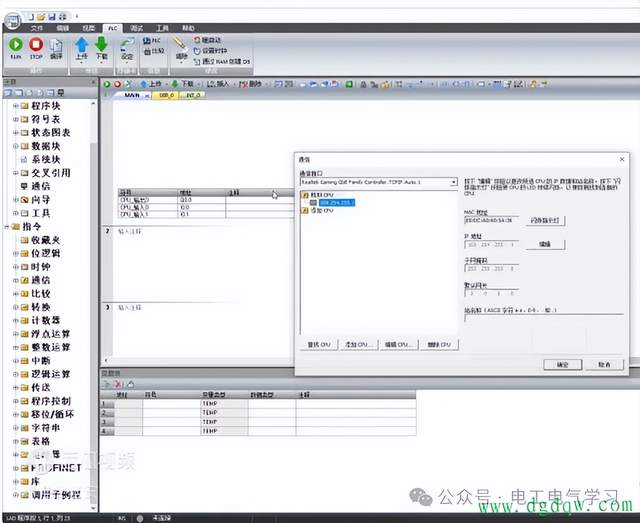Click the Find CPU button
Image resolution: width=640 pixels, height=523 pixels.
pos(321,344)
